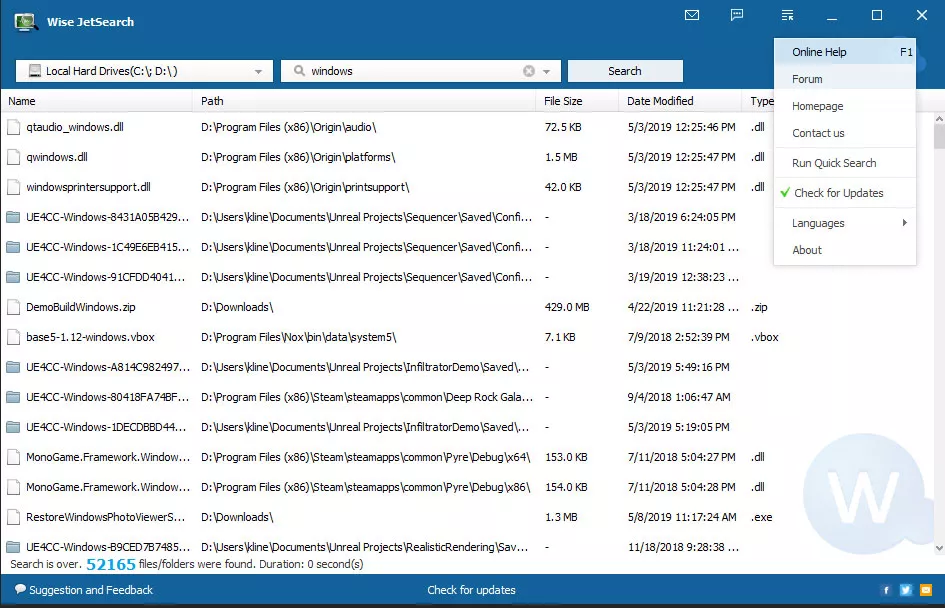Screen dimensions: 945x608
Task: Click the speech bubble icon beside Suggestion and Feedback
Action: point(20,589)
